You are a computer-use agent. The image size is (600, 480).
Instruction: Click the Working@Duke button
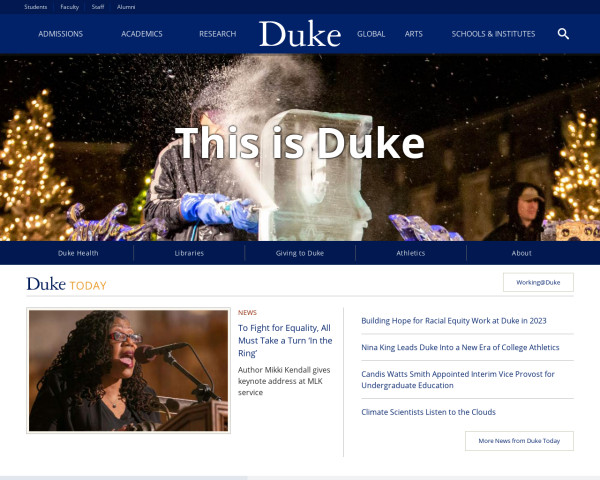538,282
